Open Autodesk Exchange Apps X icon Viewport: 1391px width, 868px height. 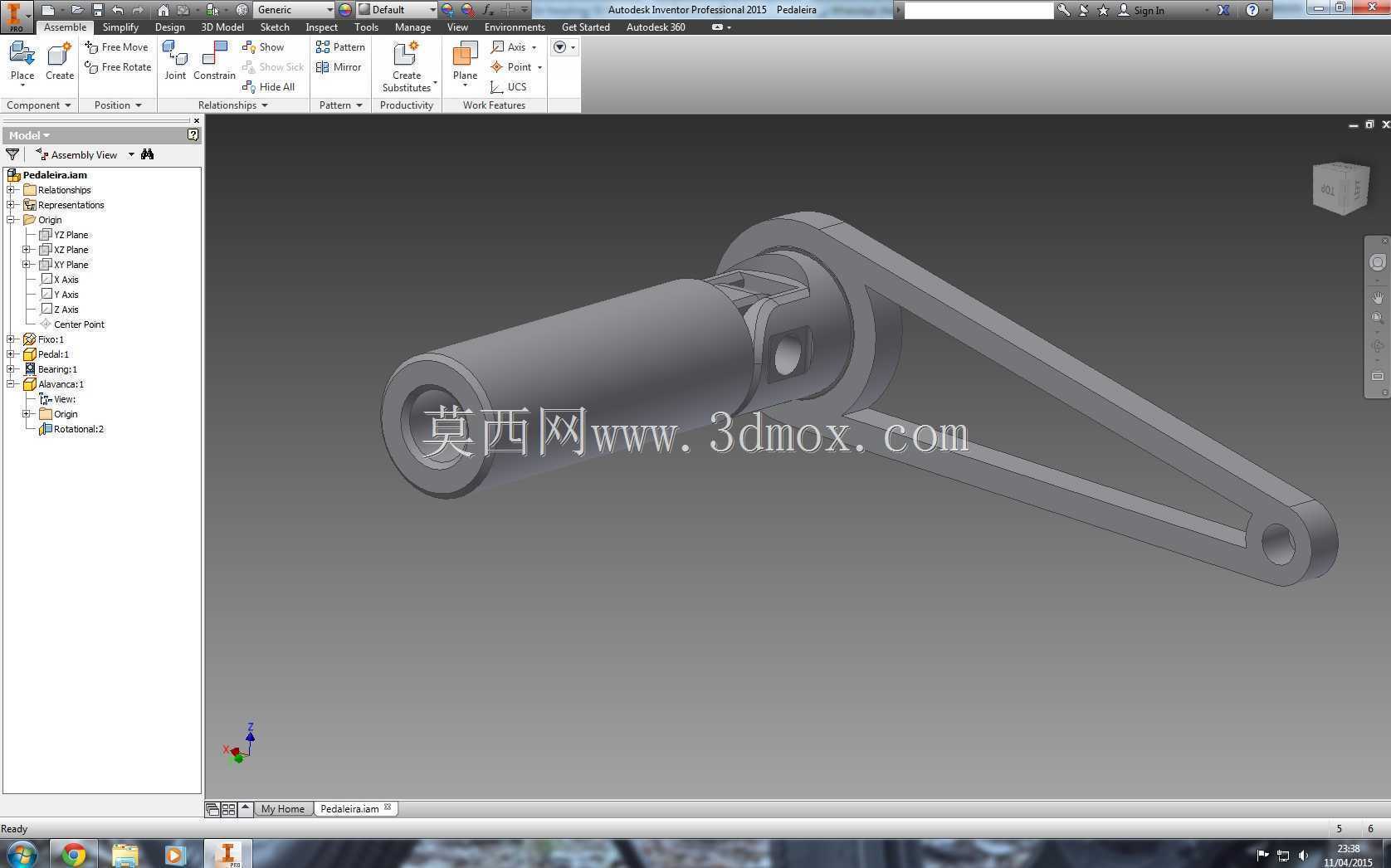(x=1223, y=10)
